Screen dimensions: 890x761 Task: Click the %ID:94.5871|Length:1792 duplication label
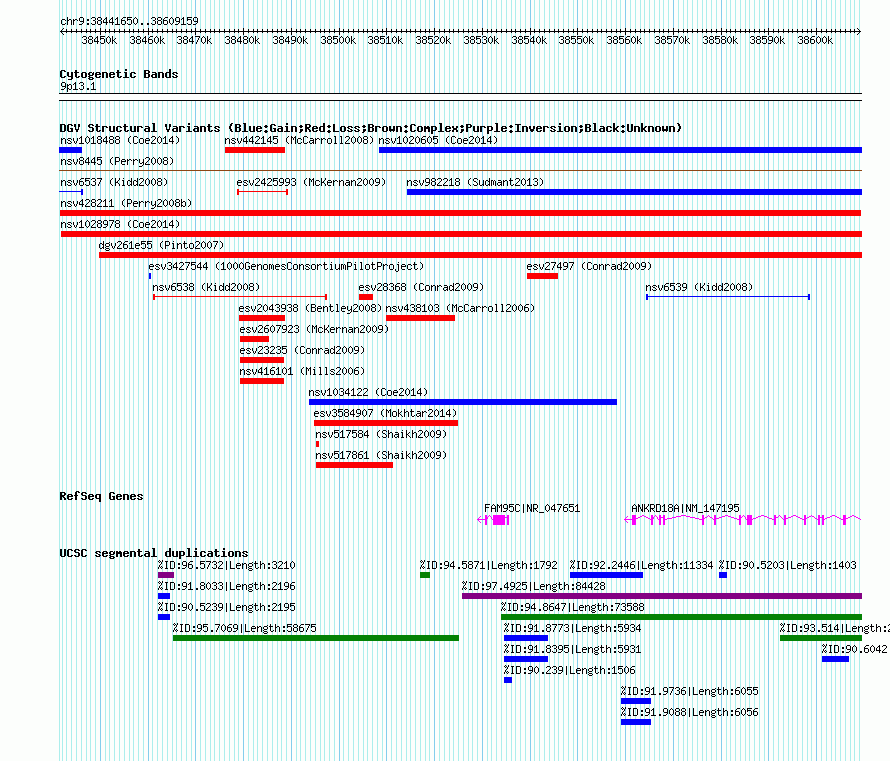click(488, 565)
